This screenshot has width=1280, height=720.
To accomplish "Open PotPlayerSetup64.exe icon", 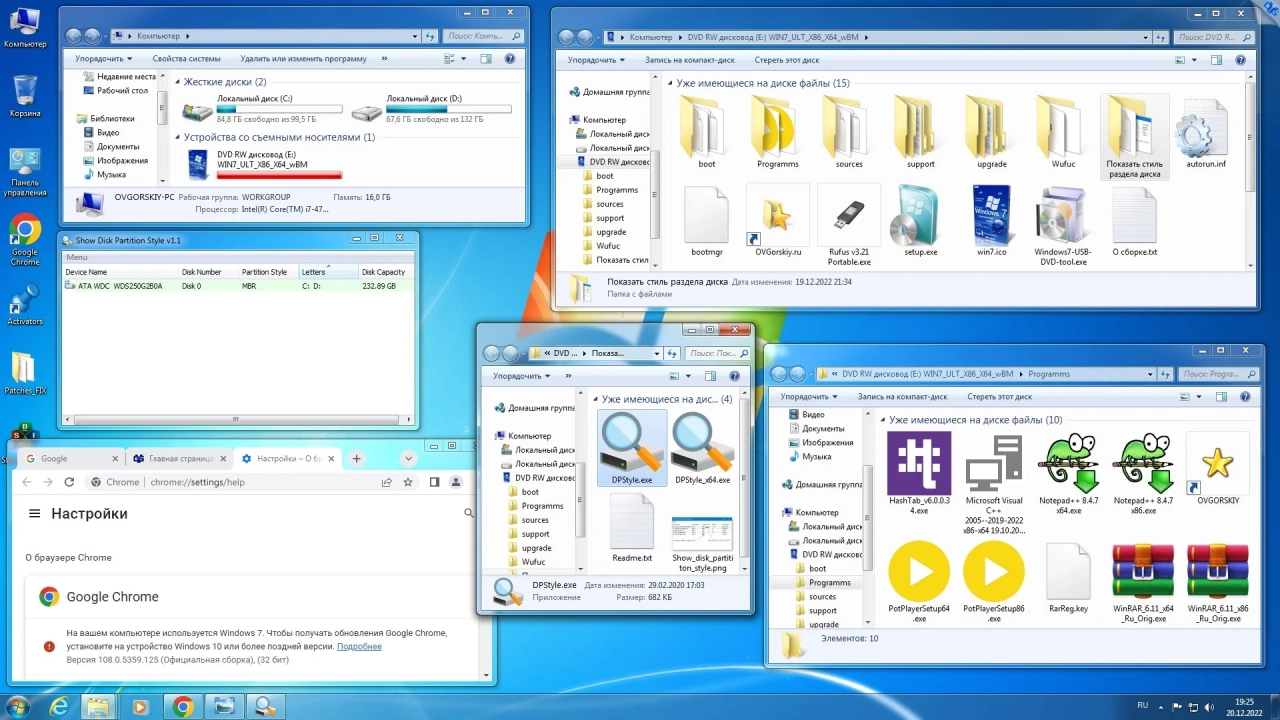I will (x=919, y=571).
